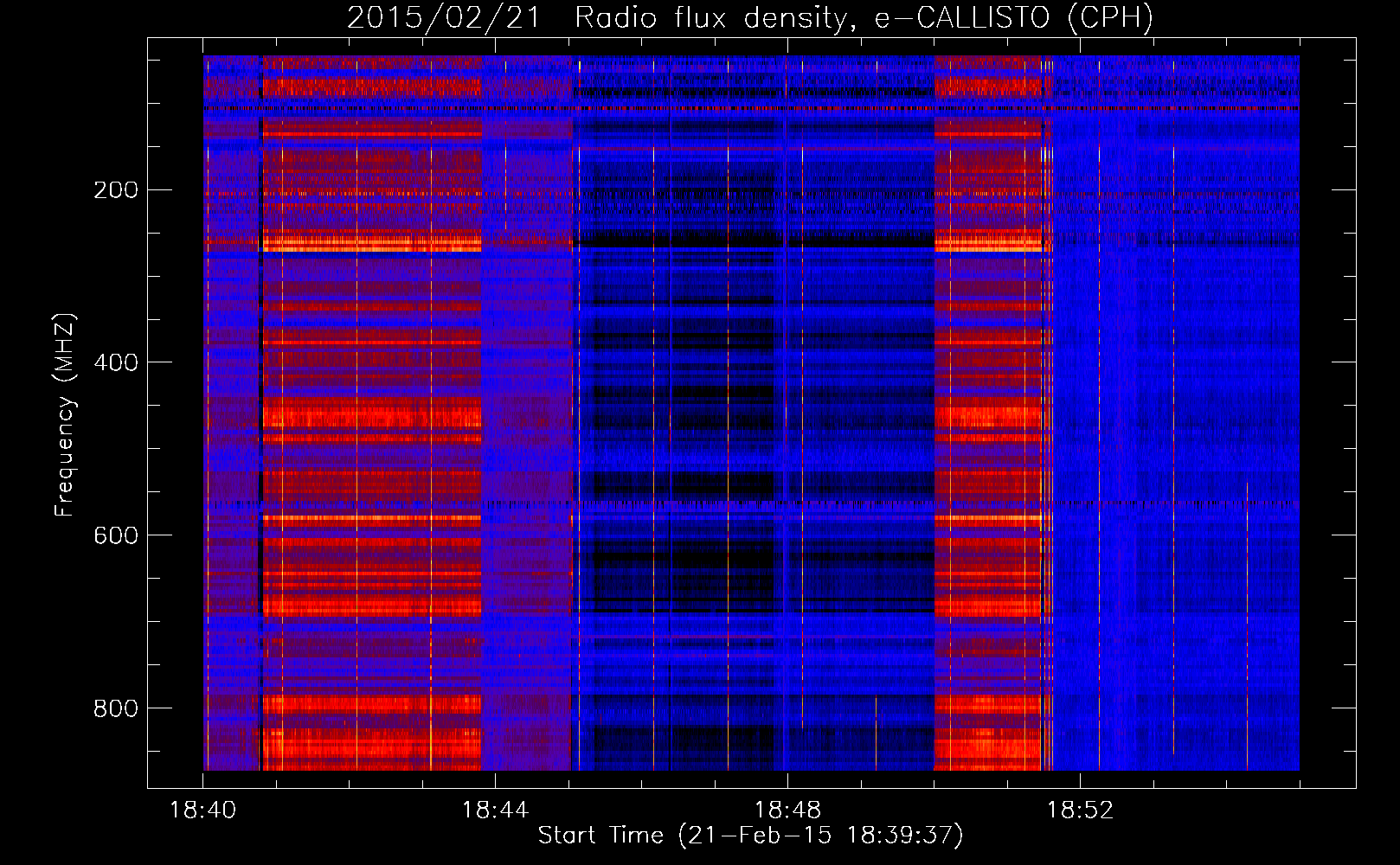
Task: Click the 18:44 time tick label
Action: pyautogui.click(x=495, y=811)
